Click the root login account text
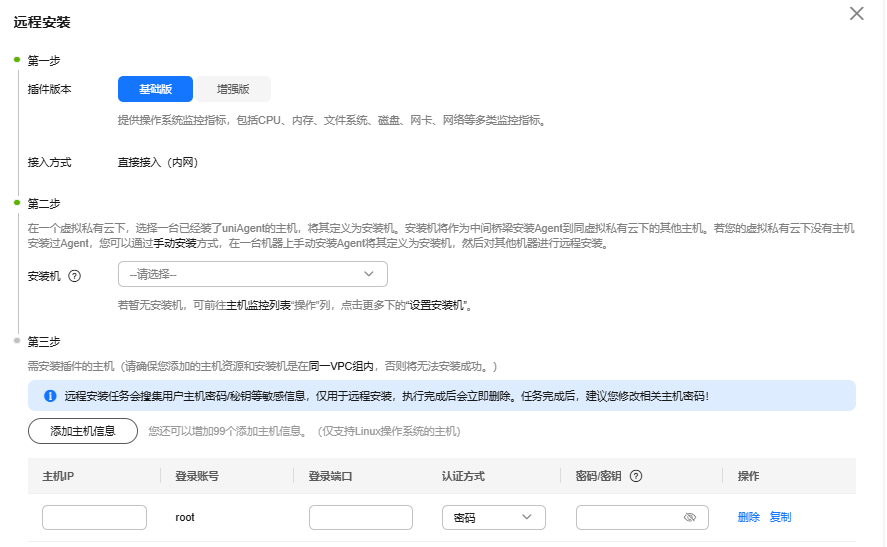The height and width of the screenshot is (547, 887). tap(185, 518)
